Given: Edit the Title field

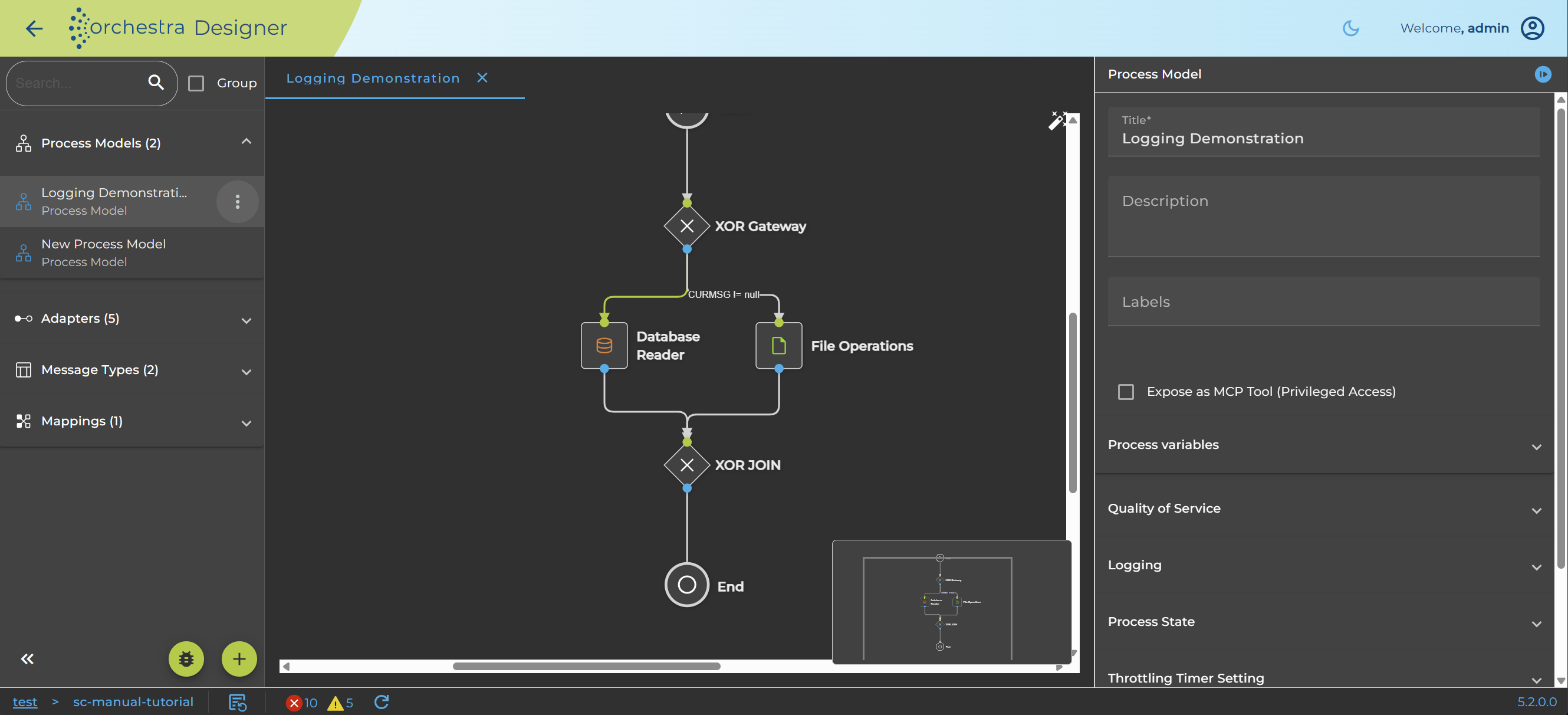Looking at the screenshot, I should click(x=1323, y=132).
